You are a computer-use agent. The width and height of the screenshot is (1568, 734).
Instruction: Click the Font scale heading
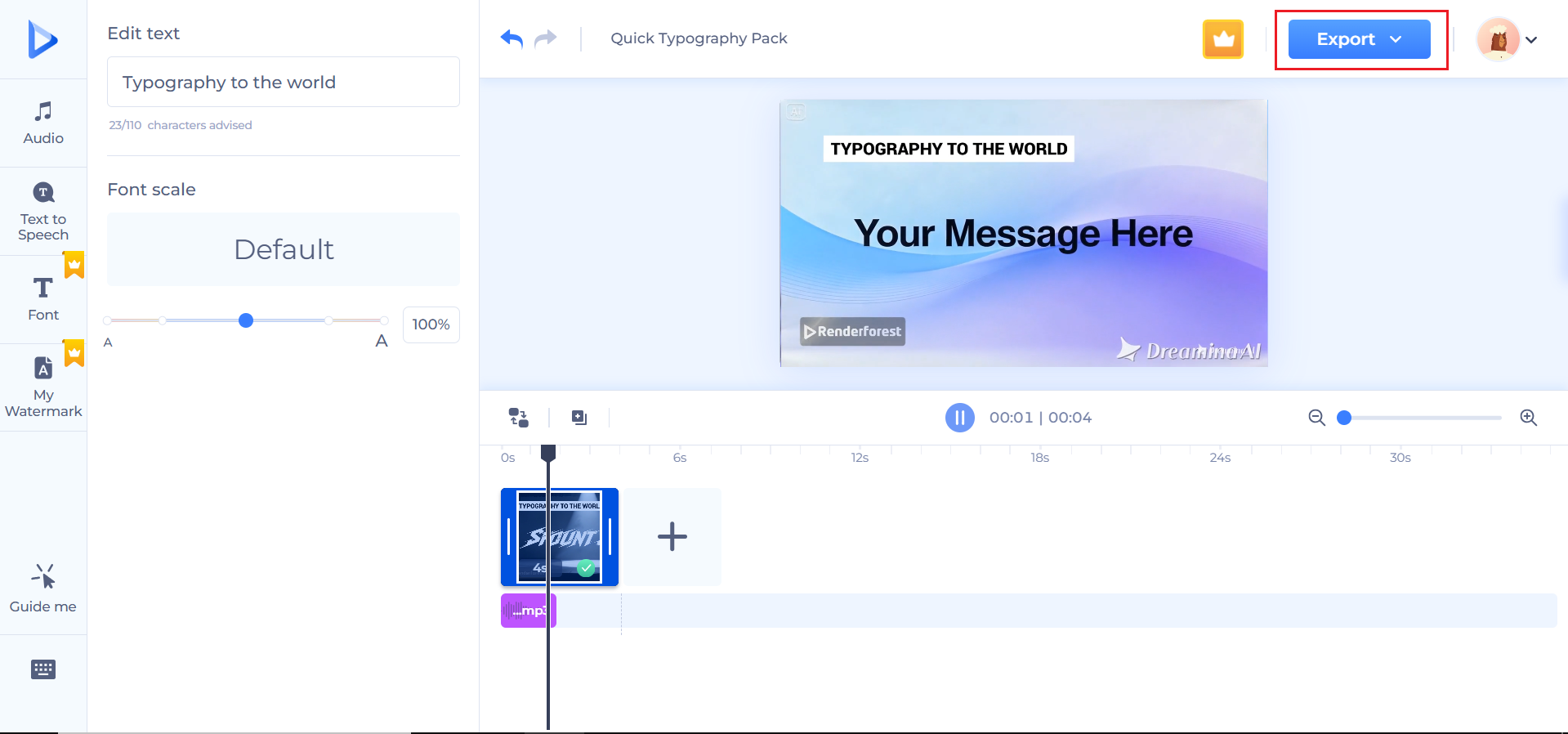click(x=152, y=190)
